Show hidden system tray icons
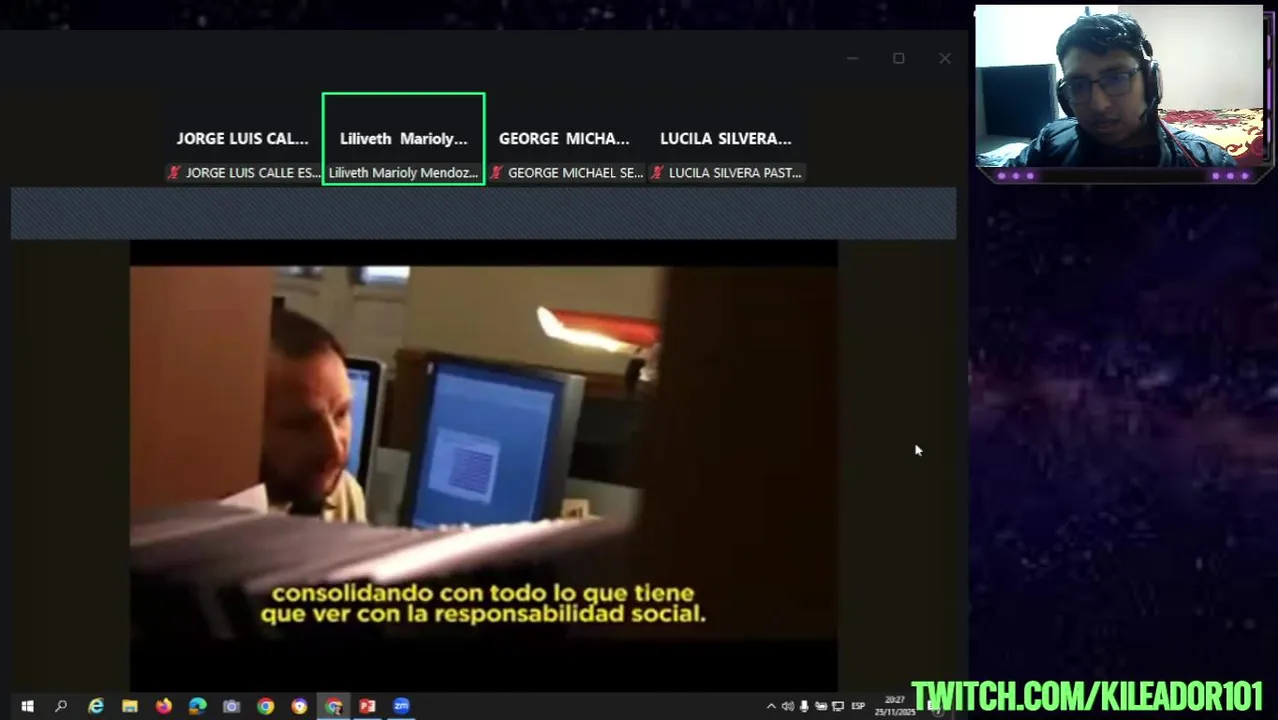 coord(771,706)
